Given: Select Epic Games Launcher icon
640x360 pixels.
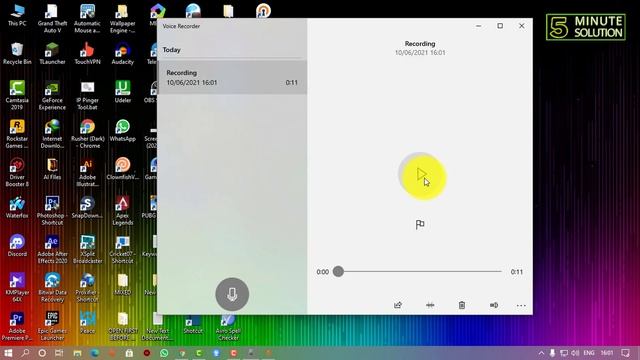Looking at the screenshot, I should coord(52,326).
